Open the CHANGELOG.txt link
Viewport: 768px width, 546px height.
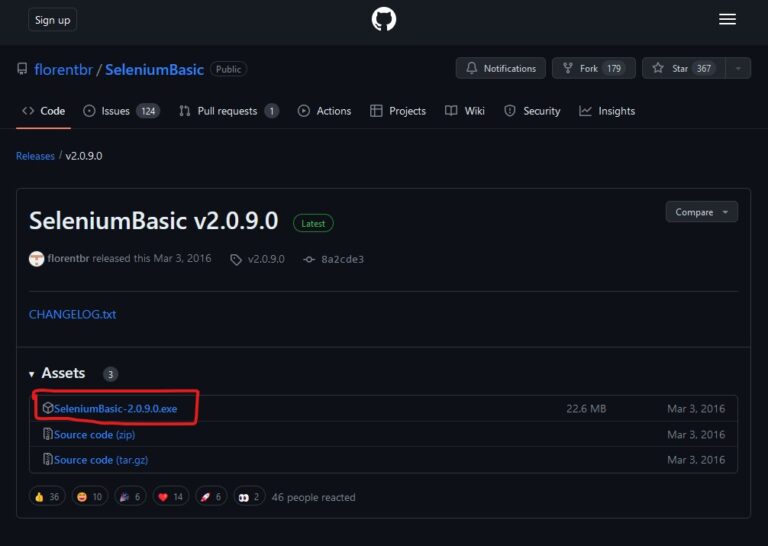[x=73, y=314]
